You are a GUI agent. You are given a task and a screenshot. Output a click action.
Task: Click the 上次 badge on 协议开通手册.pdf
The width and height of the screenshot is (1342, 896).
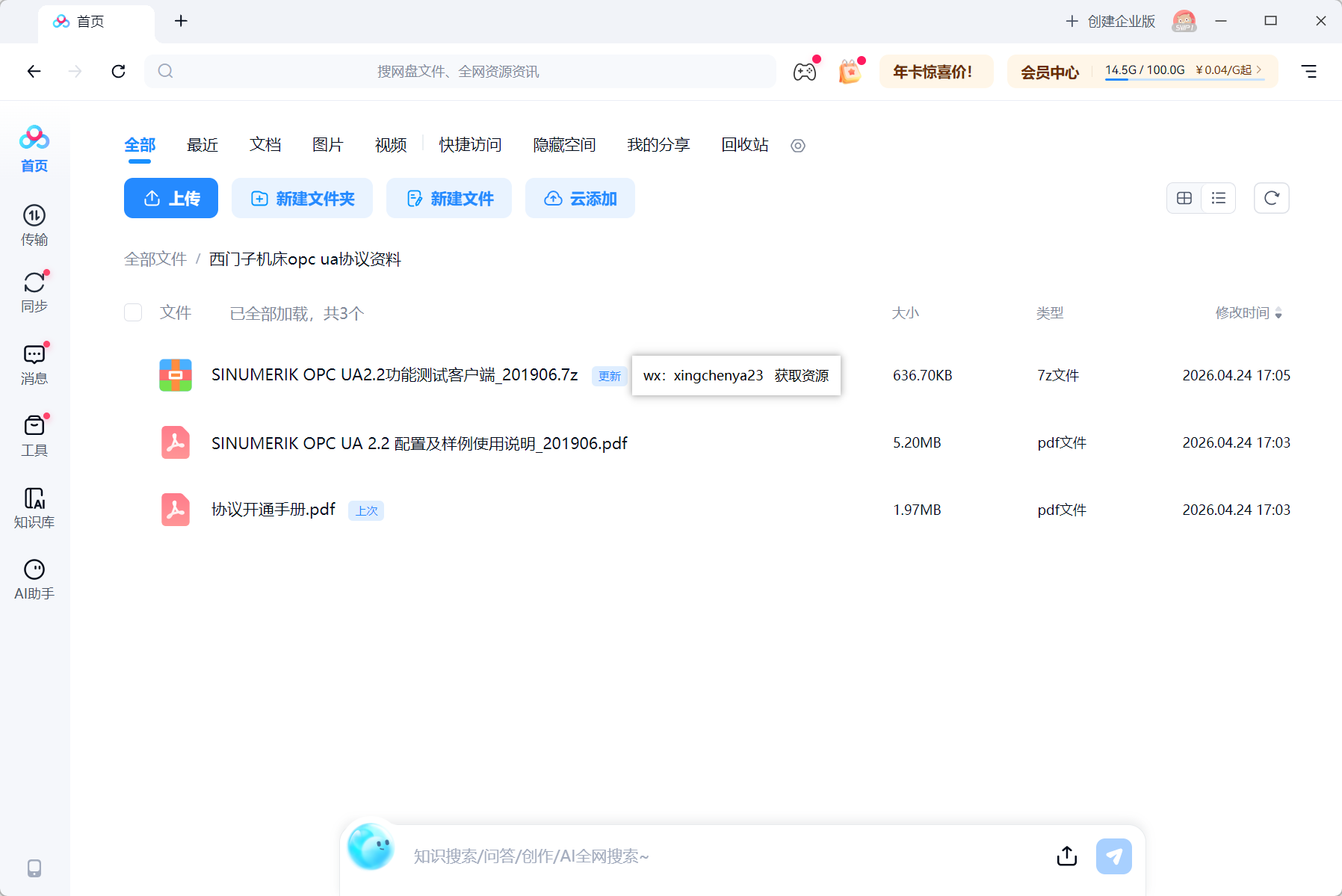tap(366, 510)
